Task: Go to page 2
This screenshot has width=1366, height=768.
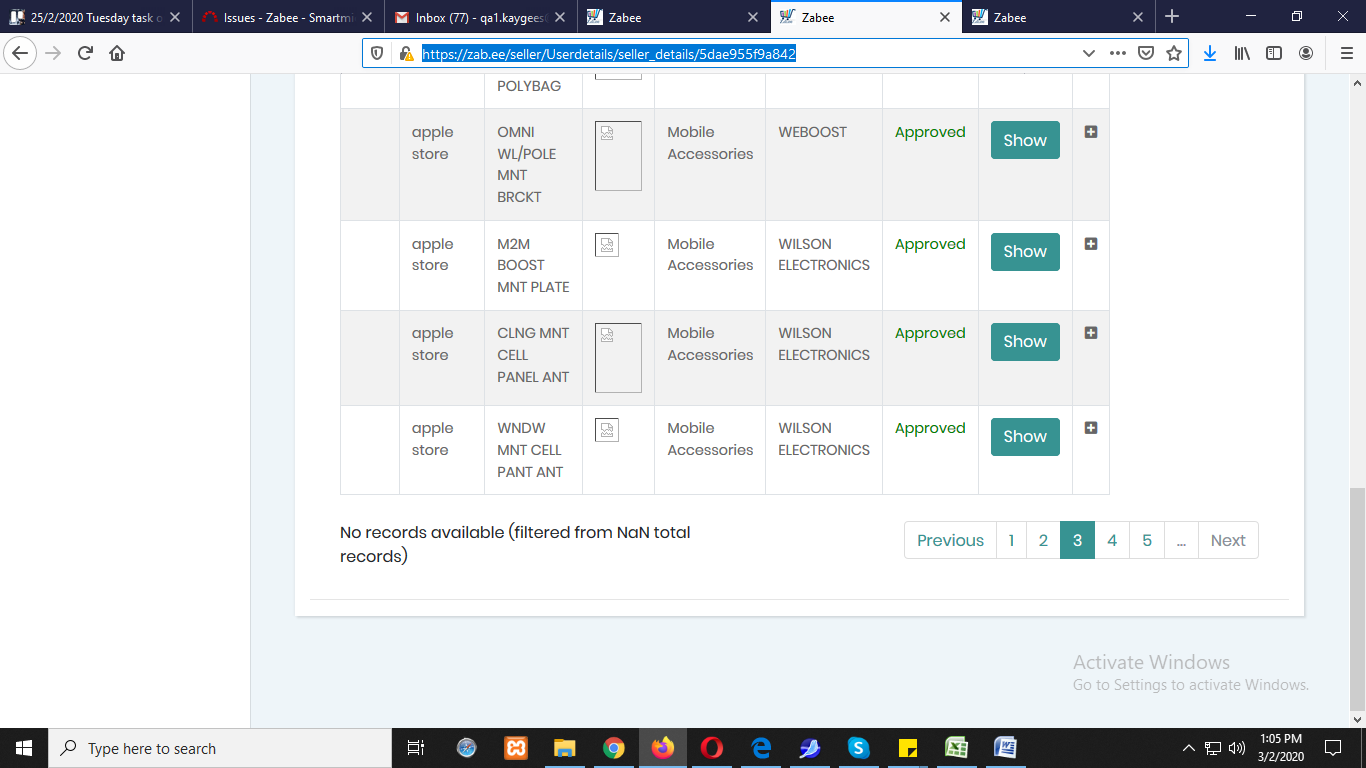Action: tap(1043, 540)
